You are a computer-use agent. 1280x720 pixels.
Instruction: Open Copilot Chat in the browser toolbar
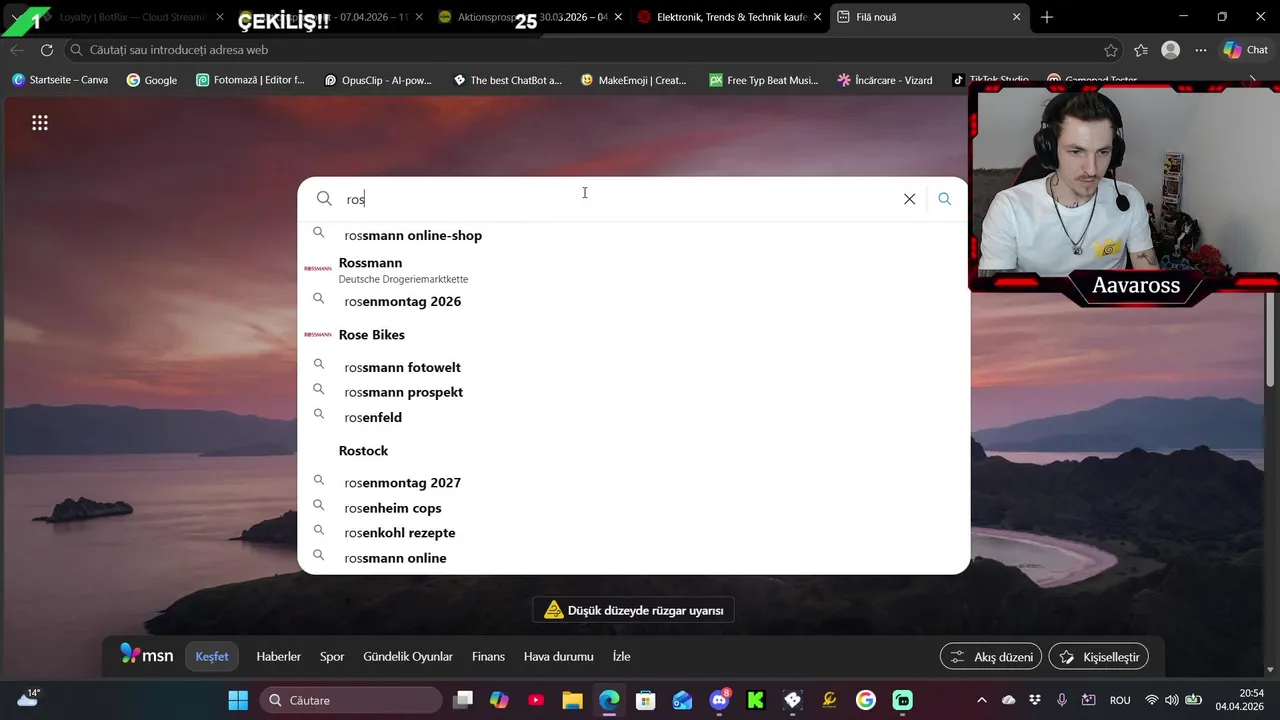[x=1246, y=50]
